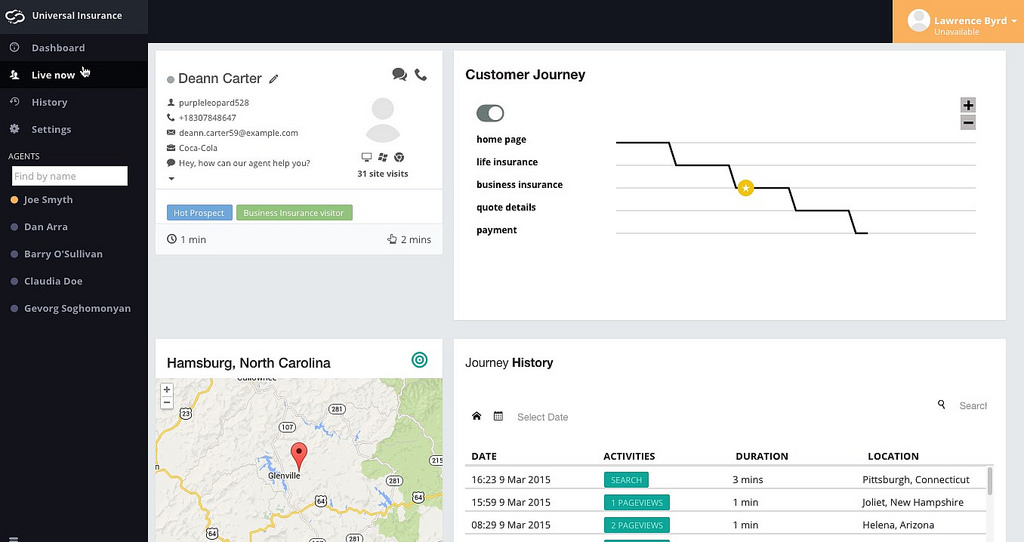Open Settings in the sidebar

51,129
